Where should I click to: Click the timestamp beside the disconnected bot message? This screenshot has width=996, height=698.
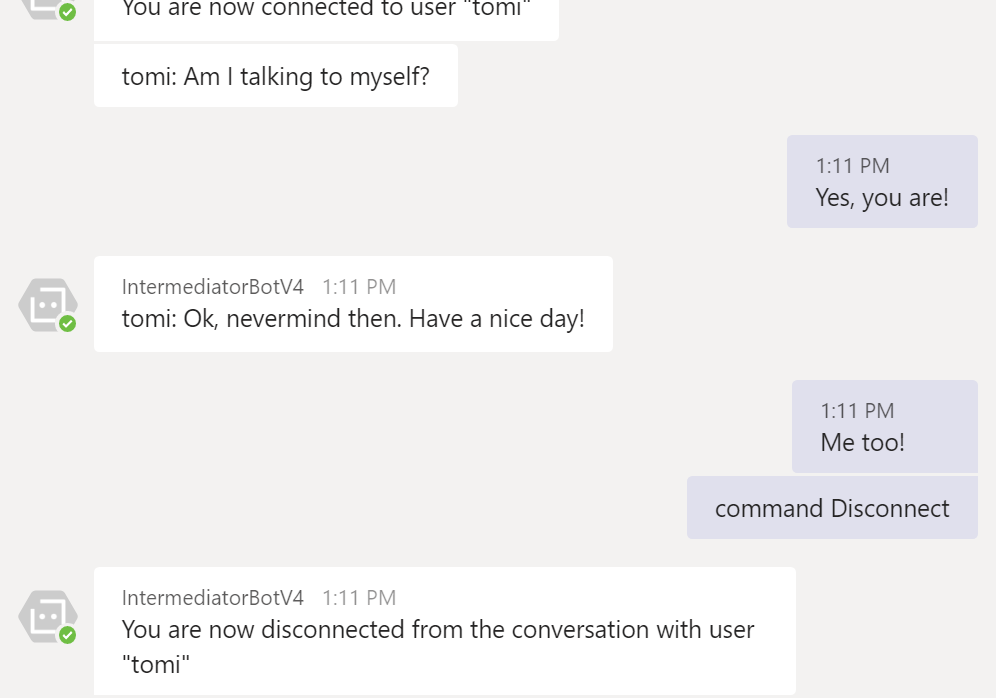point(359,598)
